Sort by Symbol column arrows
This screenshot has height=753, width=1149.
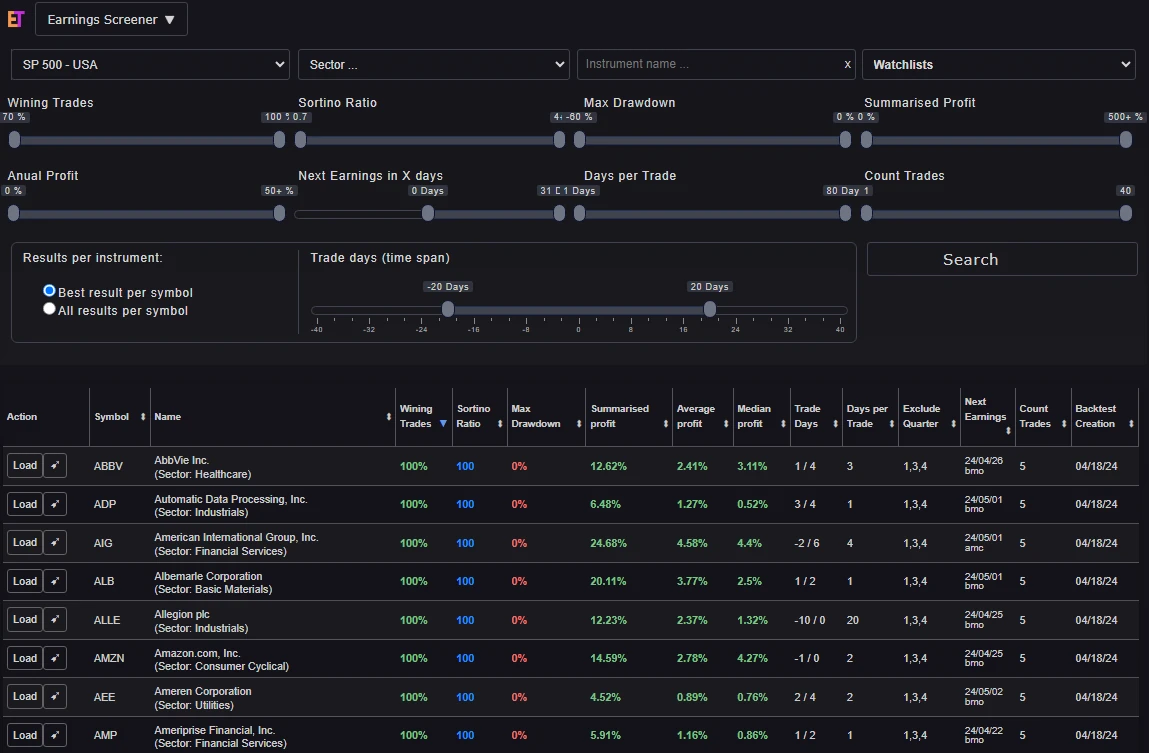click(x=142, y=417)
